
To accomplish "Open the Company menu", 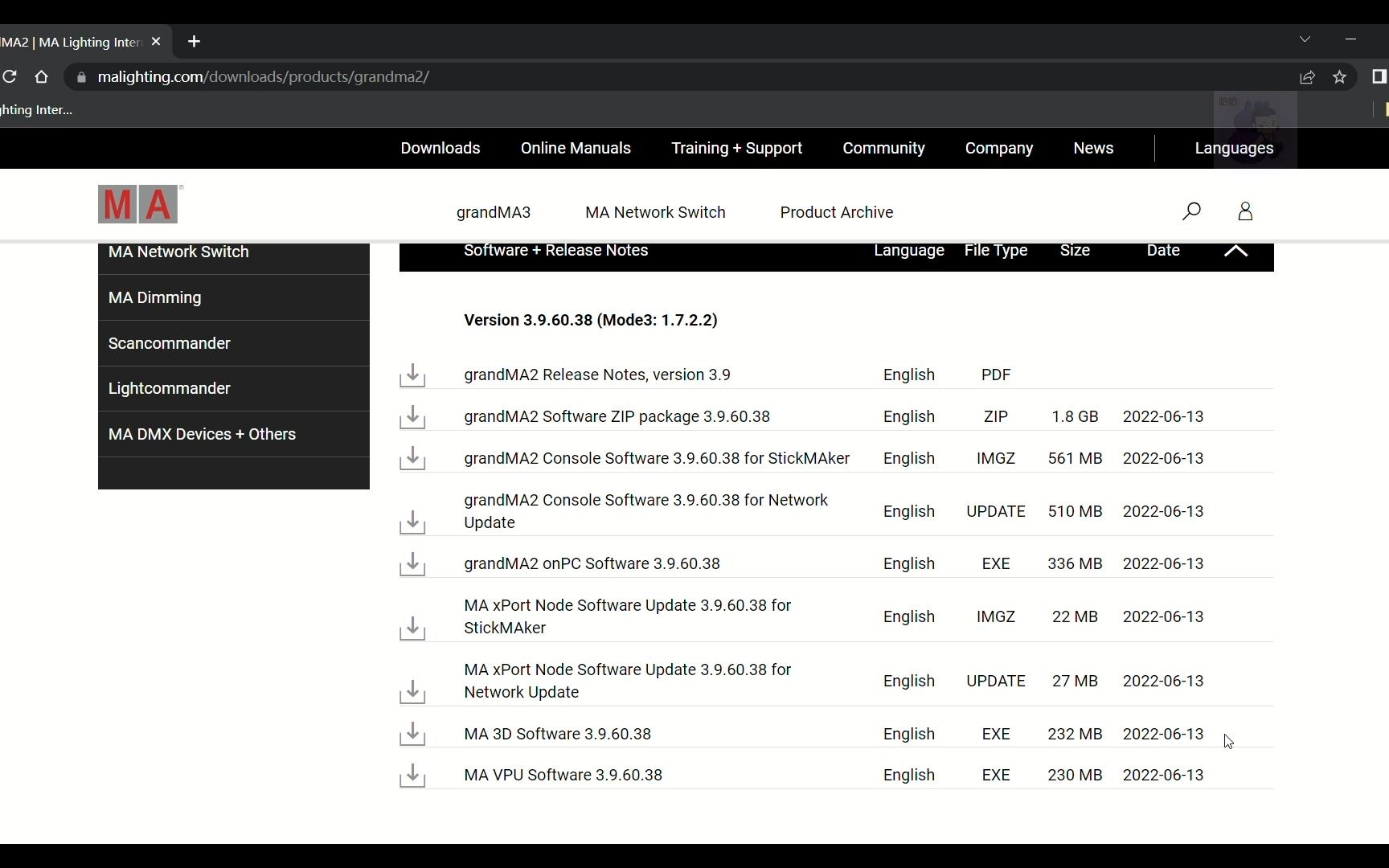I will (999, 148).
